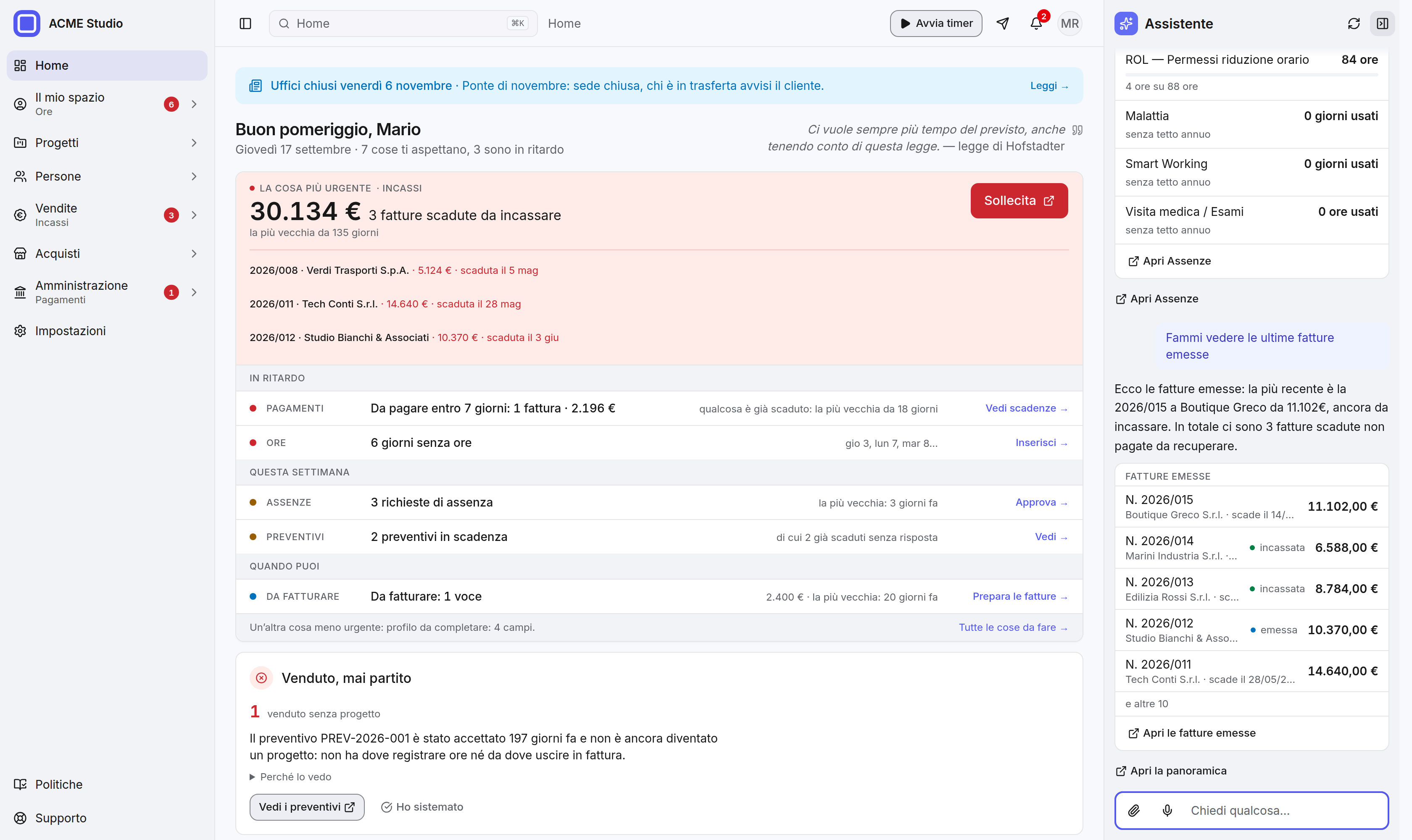Image resolution: width=1412 pixels, height=840 pixels.
Task: Expand the Vendite menu chevron
Action: tap(194, 215)
